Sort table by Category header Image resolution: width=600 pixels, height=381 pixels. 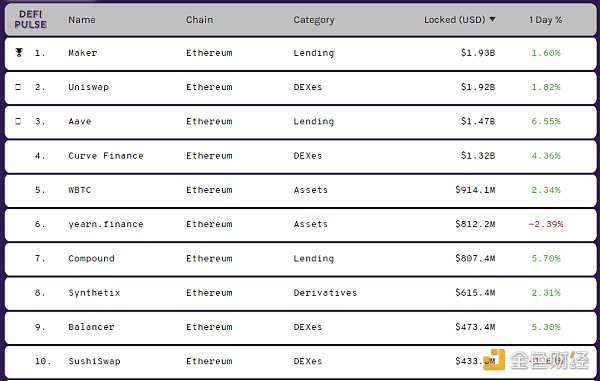click(314, 20)
